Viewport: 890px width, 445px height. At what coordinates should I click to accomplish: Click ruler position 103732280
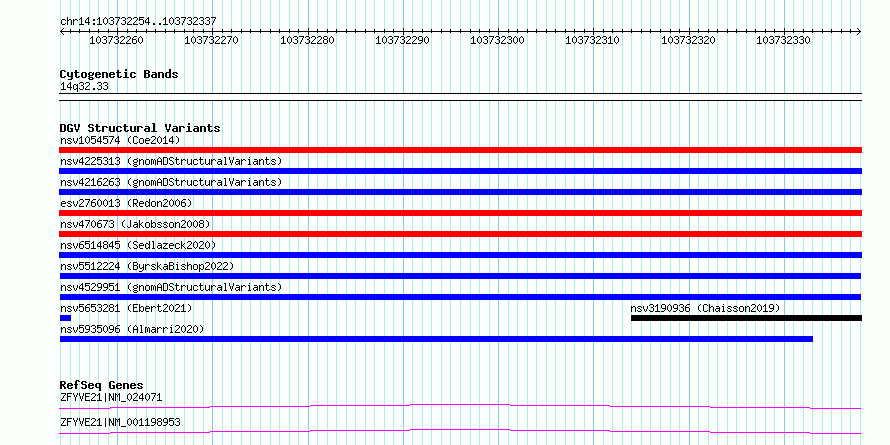point(307,41)
